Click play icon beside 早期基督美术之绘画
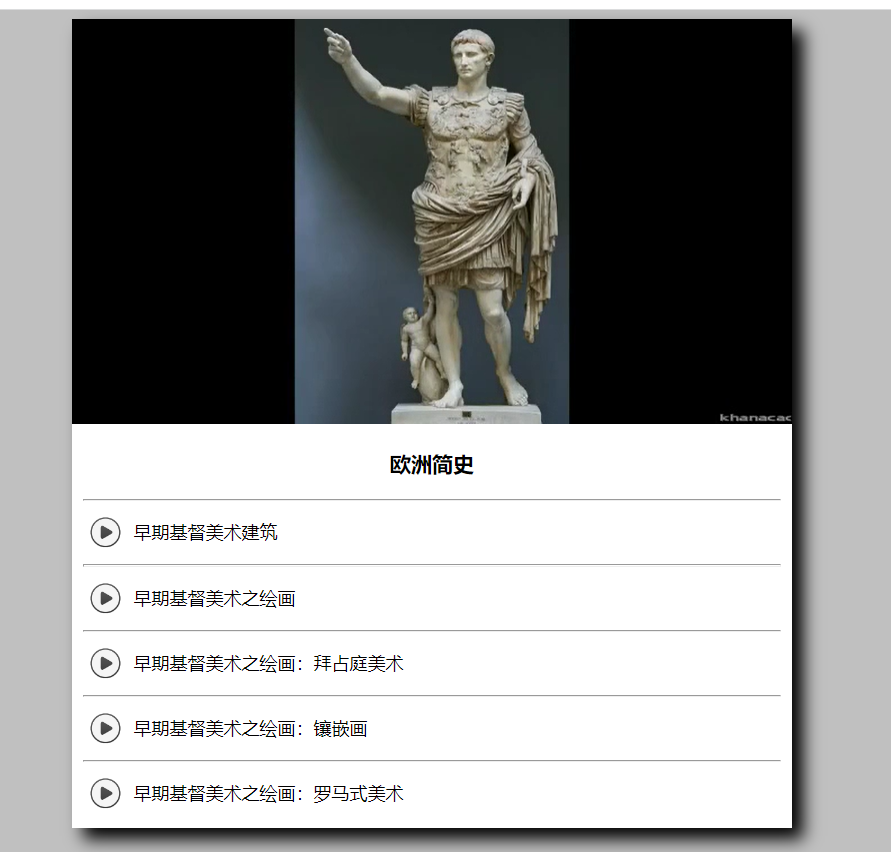The image size is (891, 852). pyautogui.click(x=105, y=599)
